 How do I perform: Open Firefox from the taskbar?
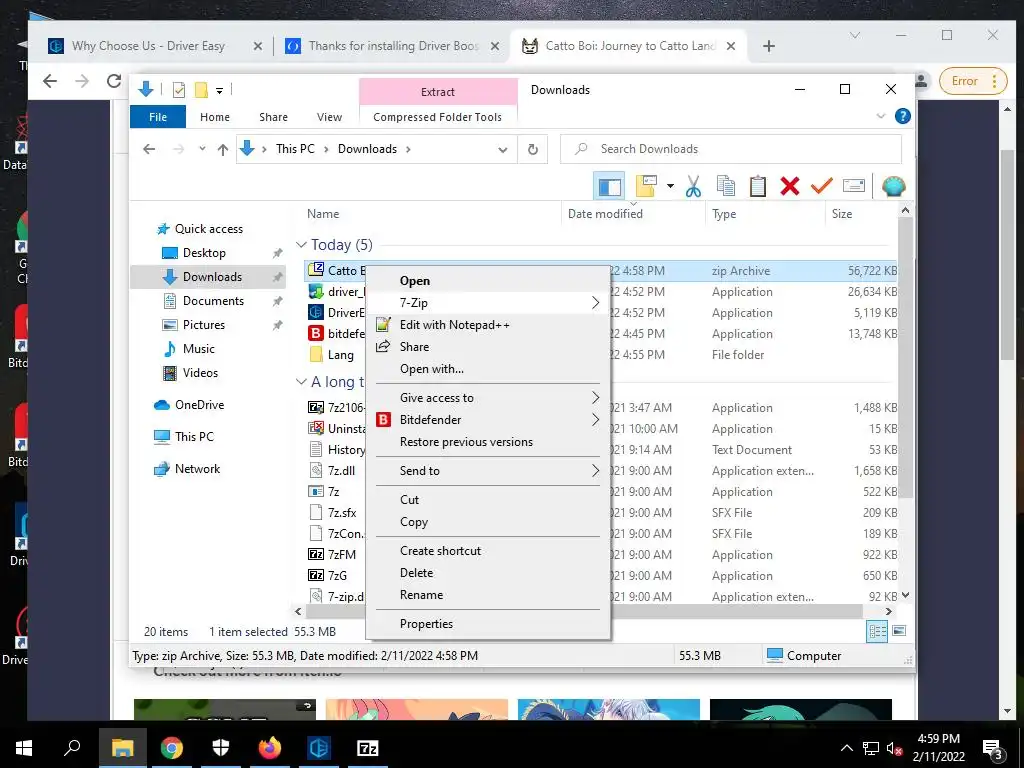click(269, 748)
